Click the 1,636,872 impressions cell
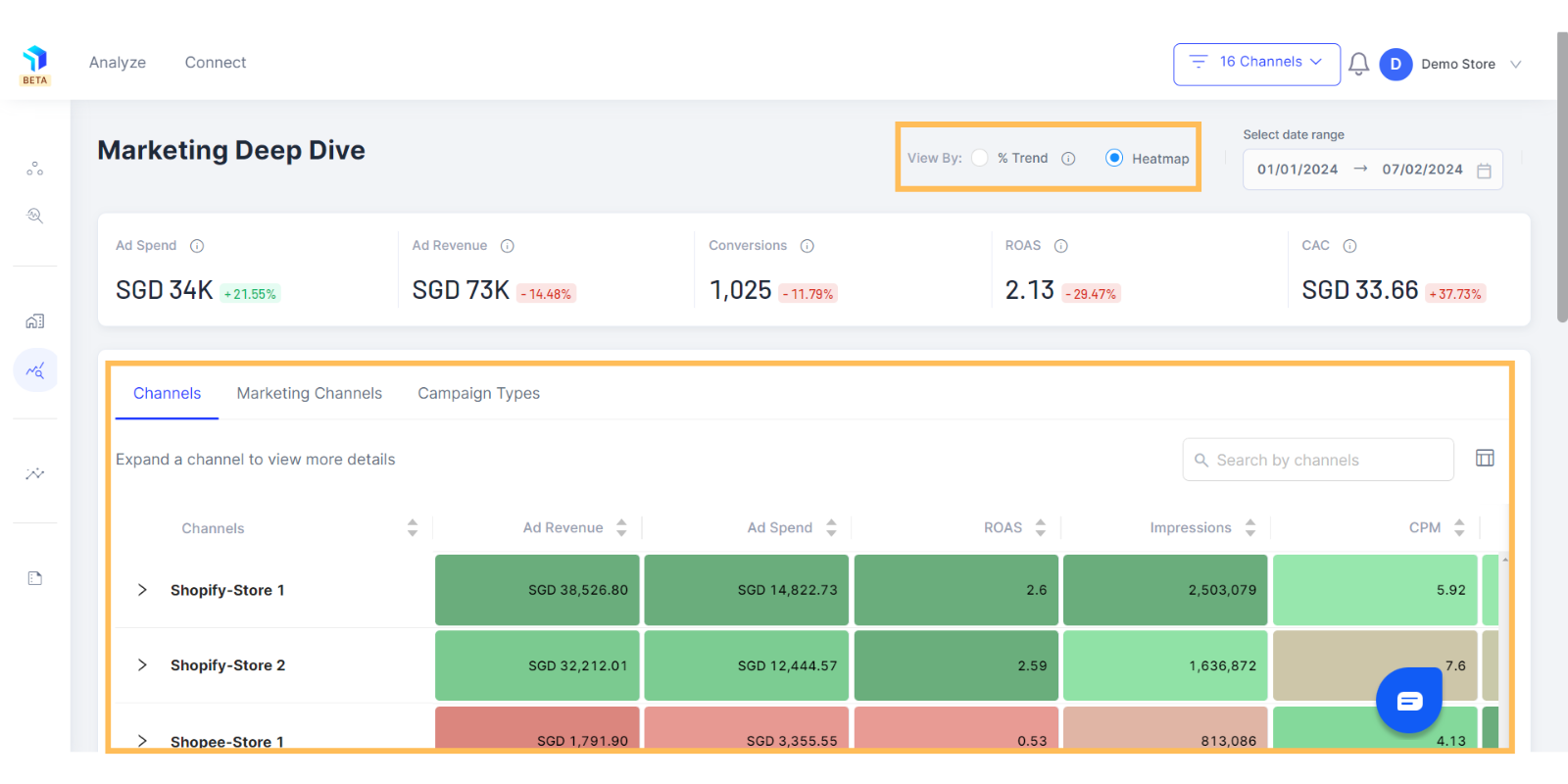The width and height of the screenshot is (1568, 784). pyautogui.click(x=1165, y=665)
